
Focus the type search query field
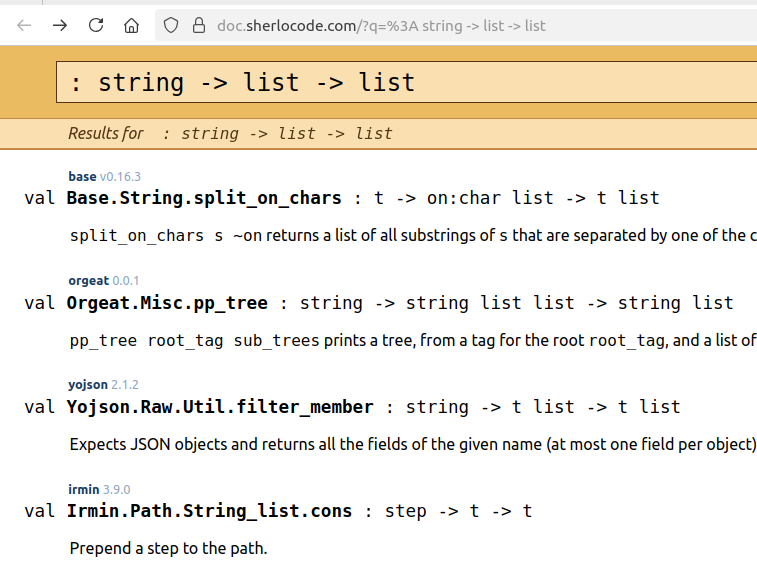400,82
